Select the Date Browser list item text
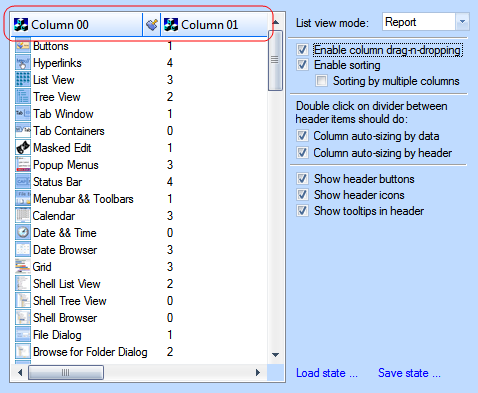Screen dimensions: 478x393 pos(65,250)
